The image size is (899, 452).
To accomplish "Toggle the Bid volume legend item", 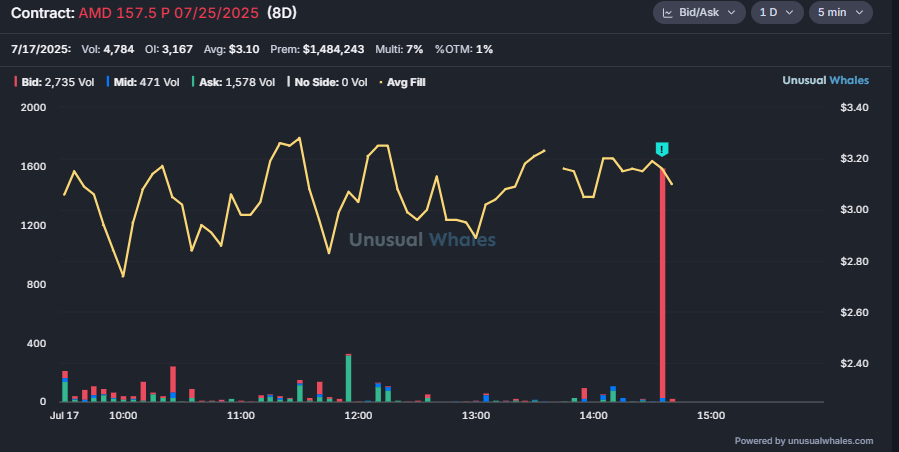I will [54, 82].
